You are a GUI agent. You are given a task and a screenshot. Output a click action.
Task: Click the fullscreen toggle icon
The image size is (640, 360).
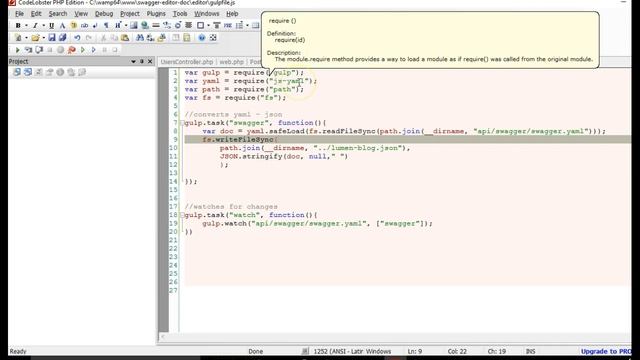[213, 38]
